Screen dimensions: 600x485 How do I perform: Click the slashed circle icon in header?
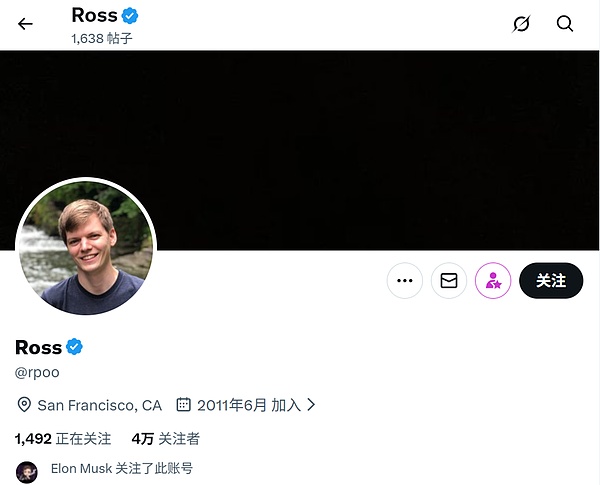[521, 24]
